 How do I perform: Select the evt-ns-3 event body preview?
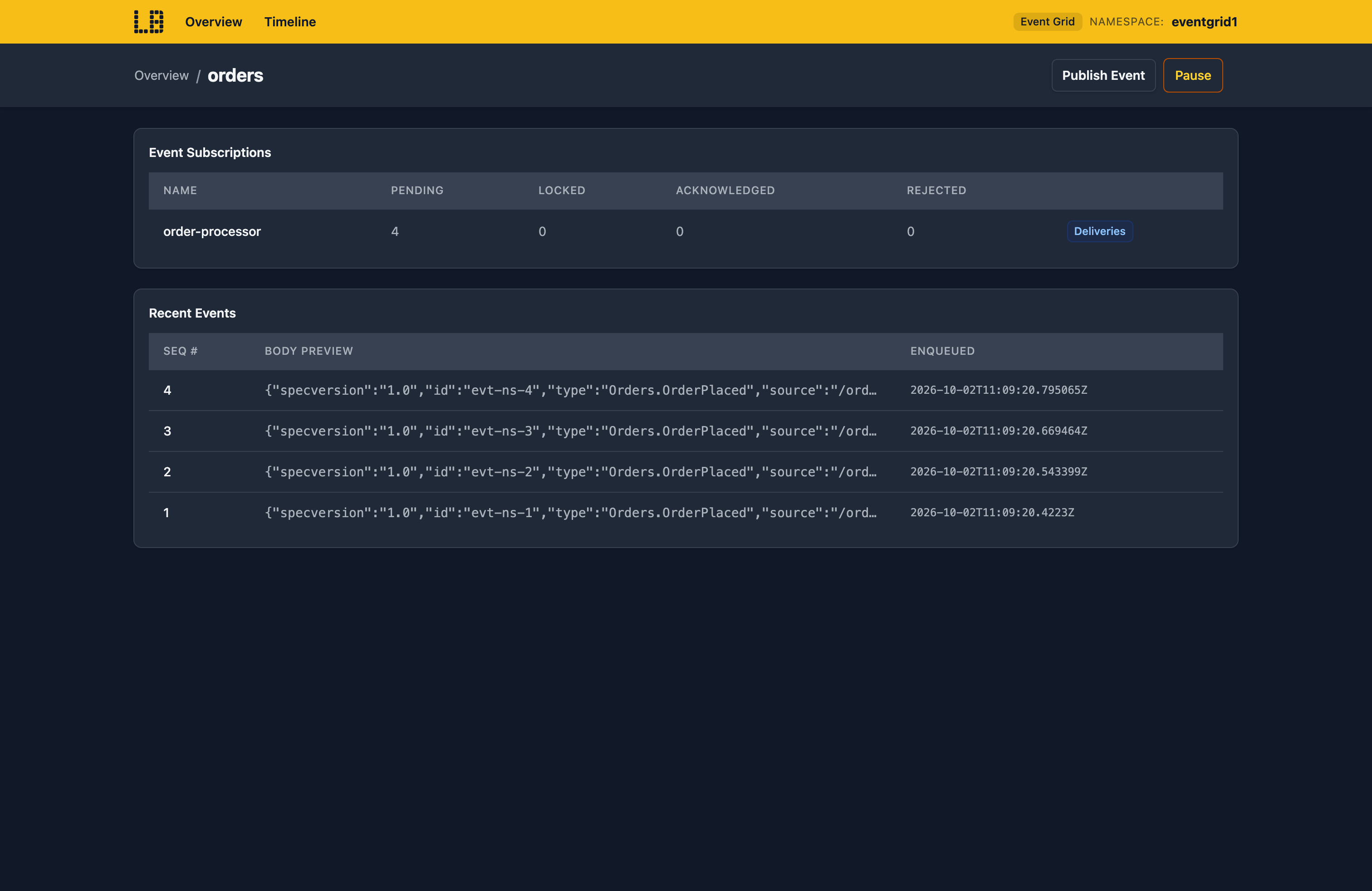(571, 431)
